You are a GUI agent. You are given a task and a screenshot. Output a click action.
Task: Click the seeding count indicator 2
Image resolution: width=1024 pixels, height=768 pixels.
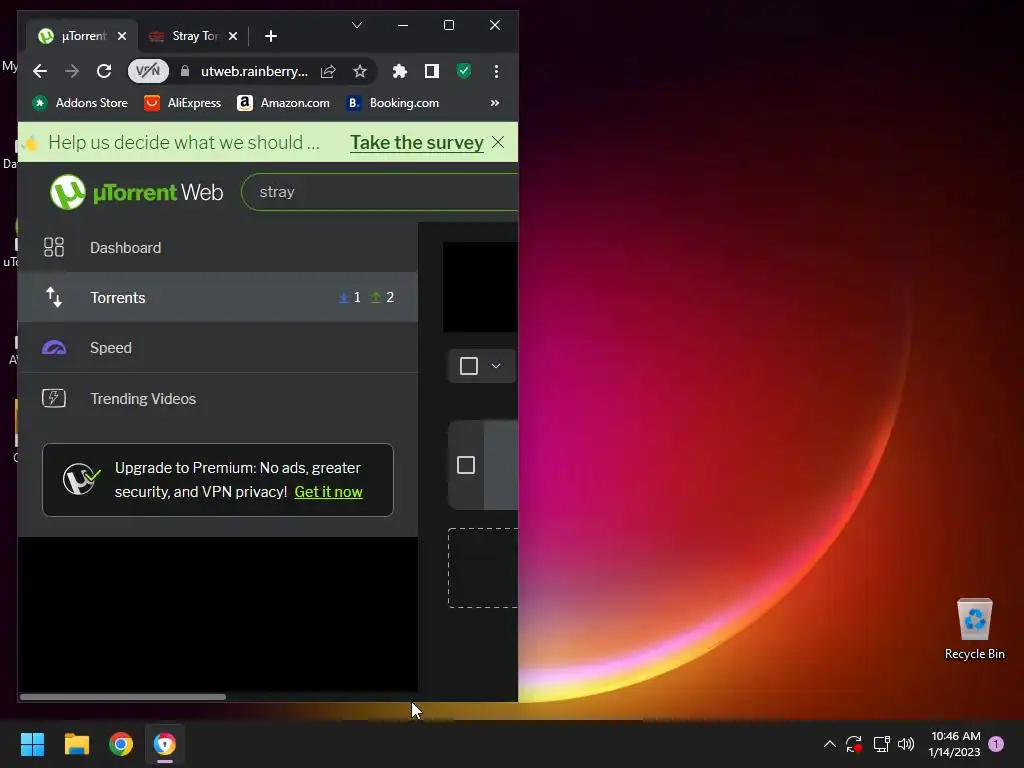click(382, 298)
